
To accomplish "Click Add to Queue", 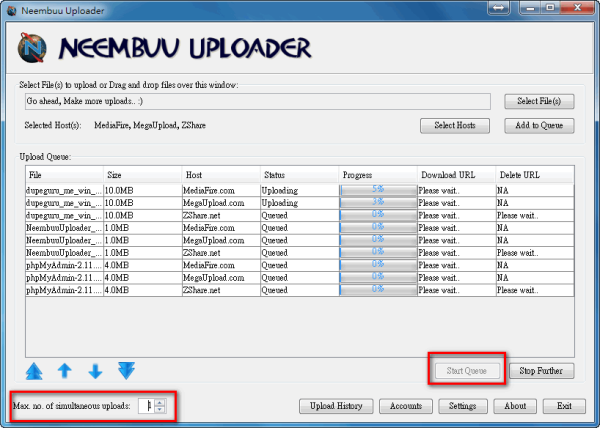I will [539, 125].
